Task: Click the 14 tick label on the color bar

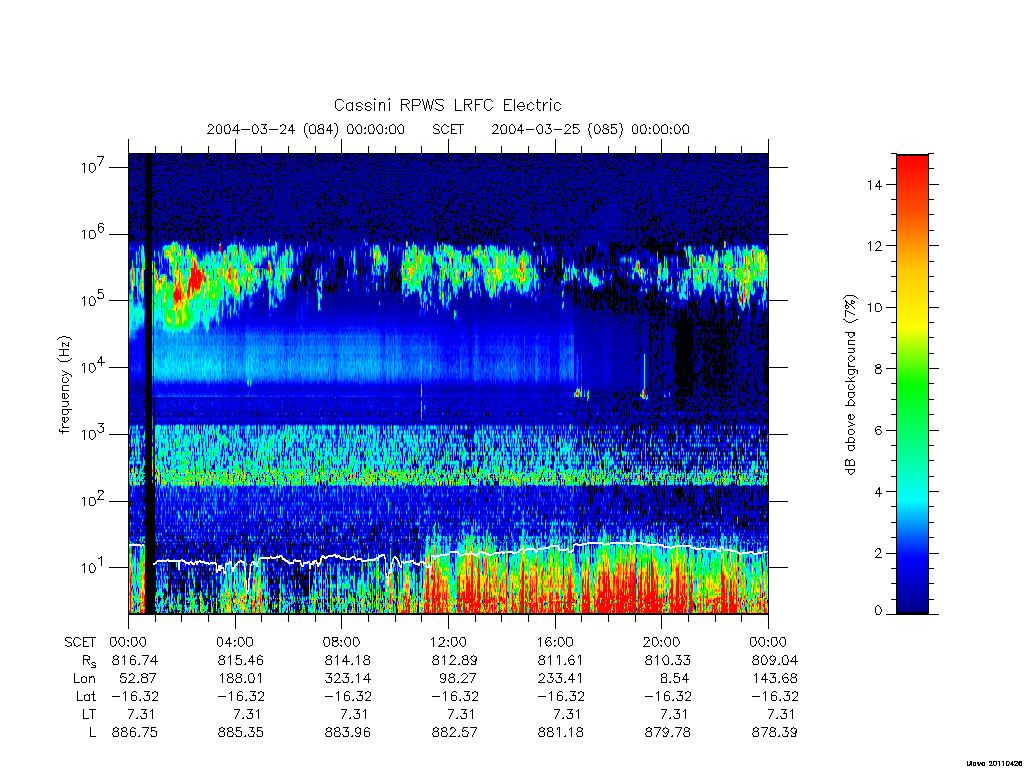Action: click(x=874, y=185)
